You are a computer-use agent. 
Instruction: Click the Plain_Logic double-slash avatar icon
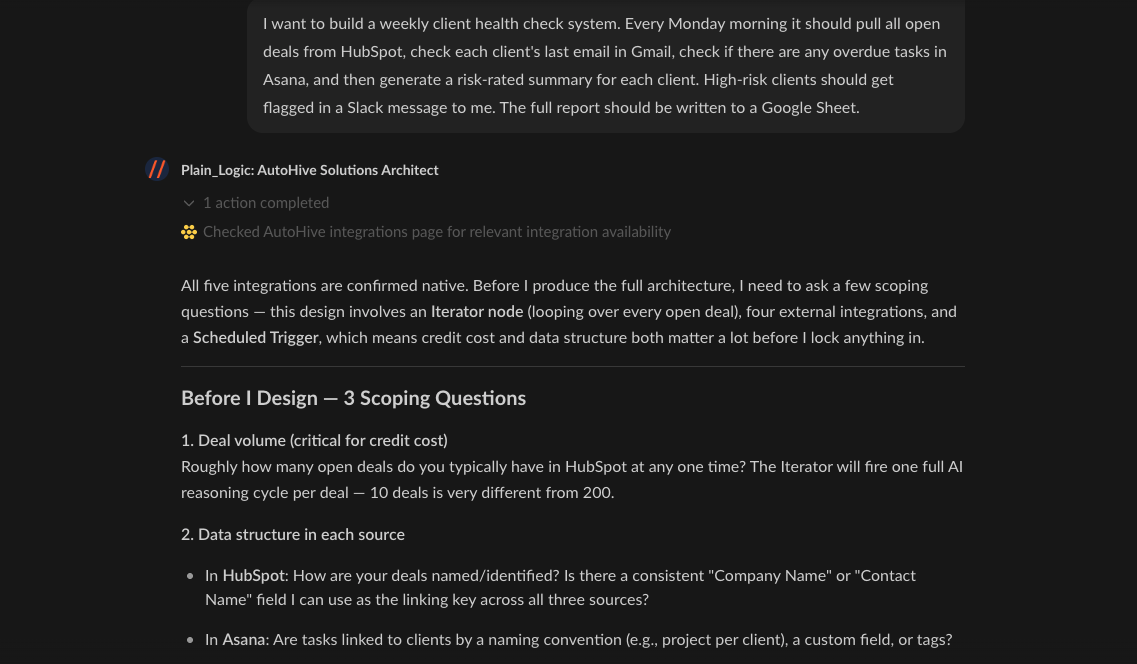(157, 169)
